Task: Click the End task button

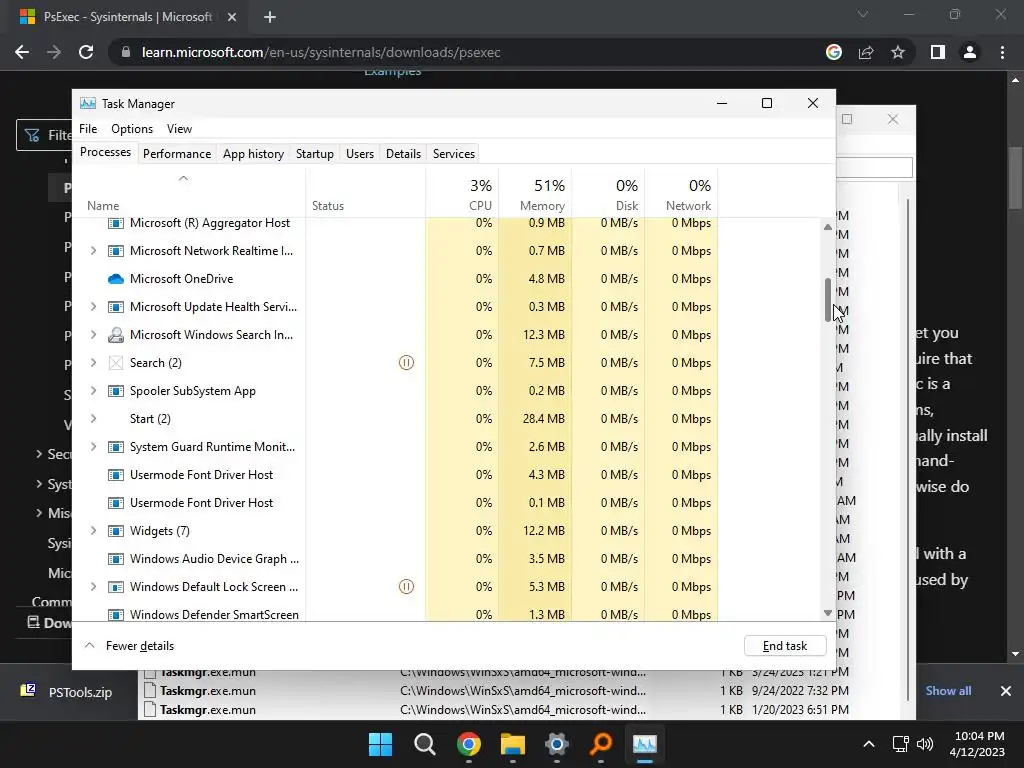Action: point(785,646)
